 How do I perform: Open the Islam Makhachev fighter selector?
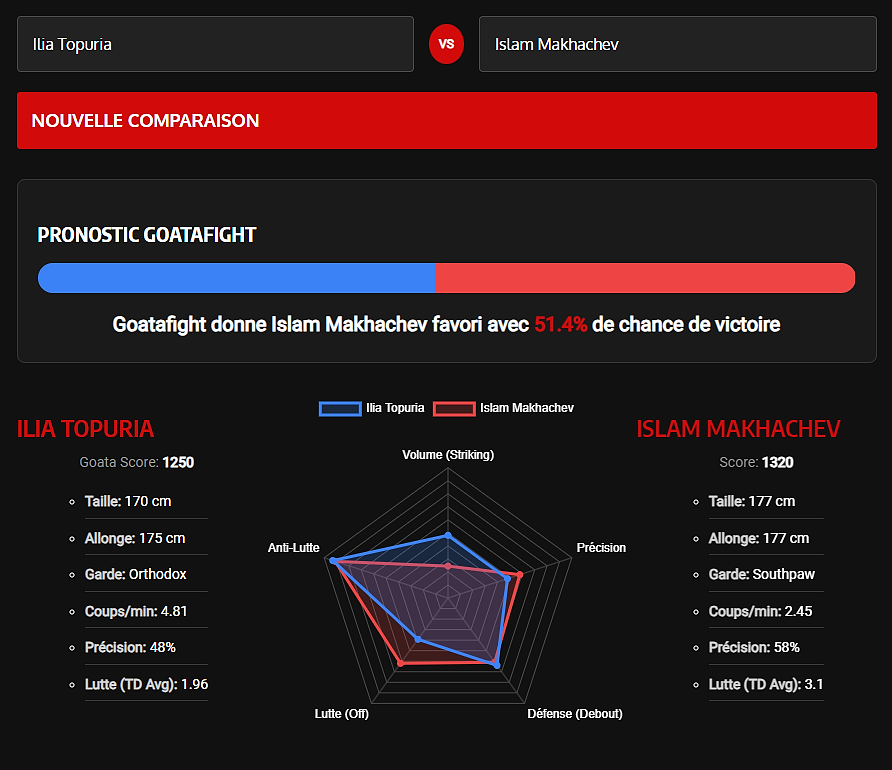pyautogui.click(x=678, y=44)
